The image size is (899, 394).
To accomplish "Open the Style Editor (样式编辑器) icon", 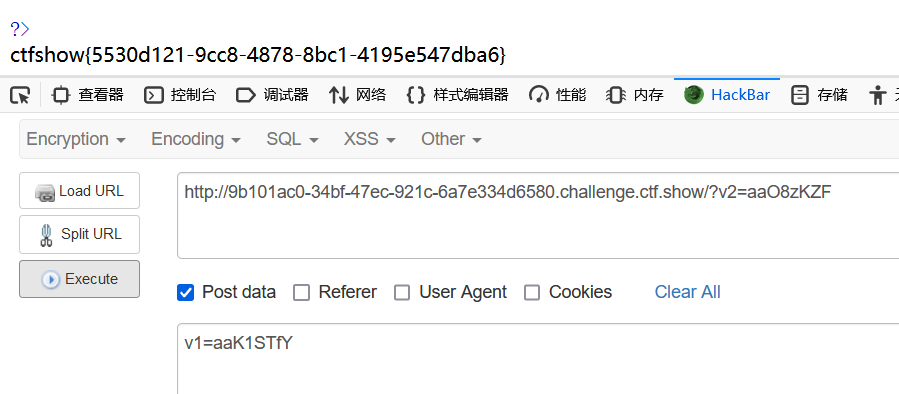I will 416,95.
